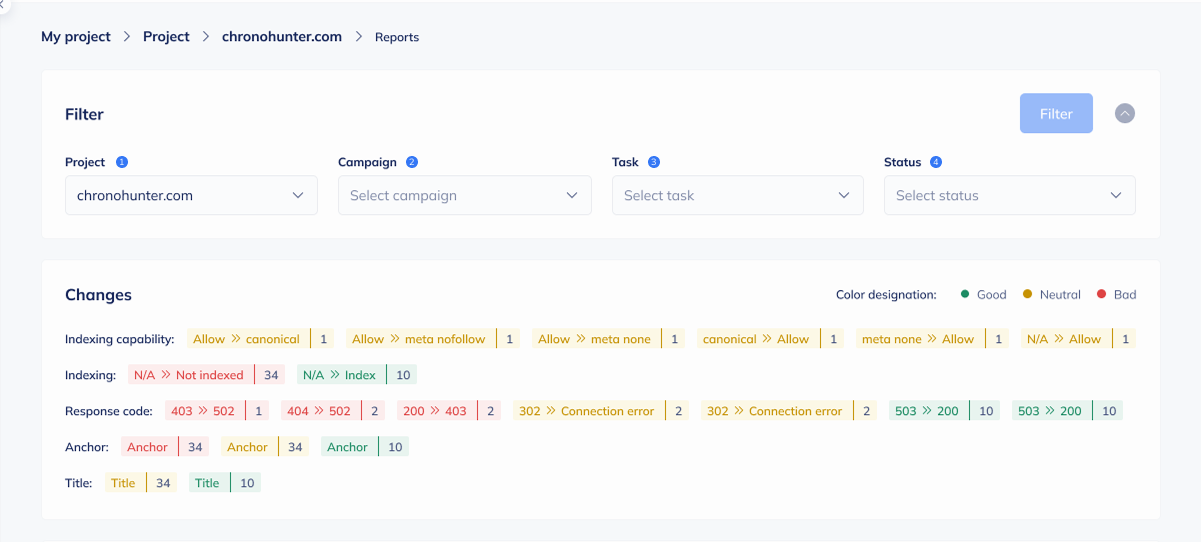Screen dimensions: 1201x542
Task: Open the Select campaign dropdown
Action: [x=464, y=195]
